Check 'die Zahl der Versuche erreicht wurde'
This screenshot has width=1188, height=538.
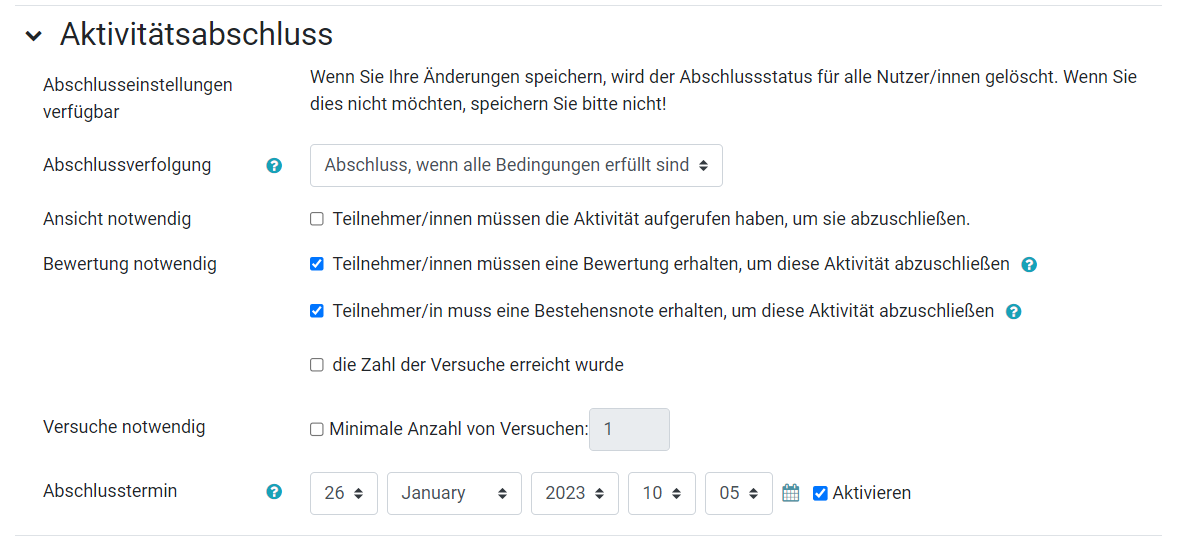point(317,365)
